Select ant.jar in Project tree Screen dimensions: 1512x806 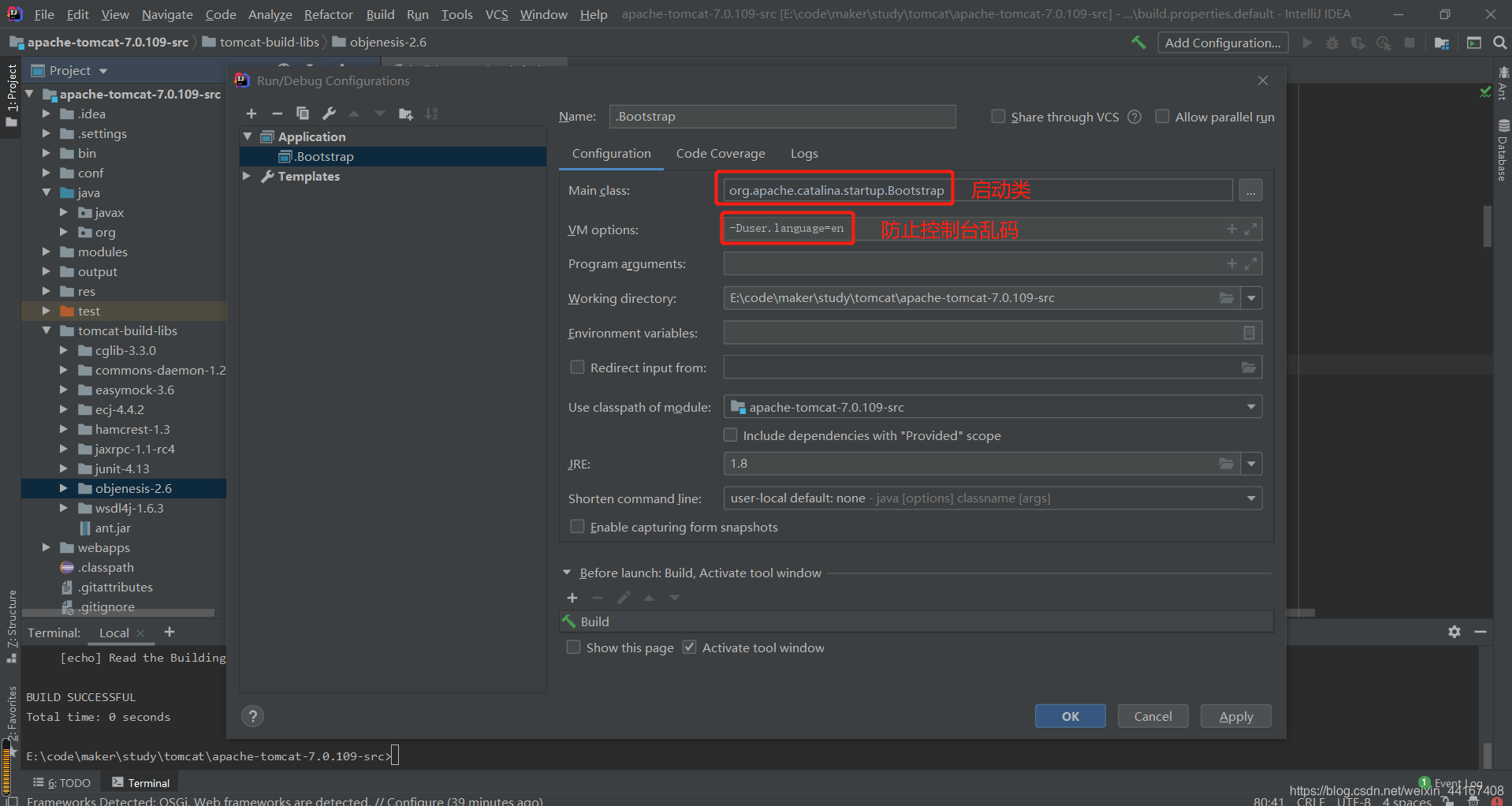coord(113,528)
